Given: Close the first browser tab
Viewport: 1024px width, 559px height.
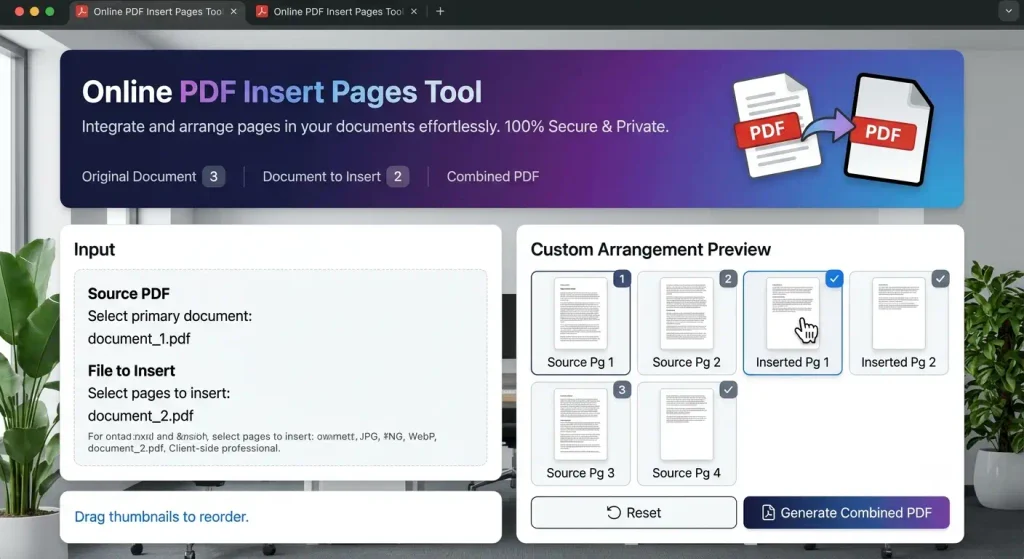Looking at the screenshot, I should tap(234, 12).
